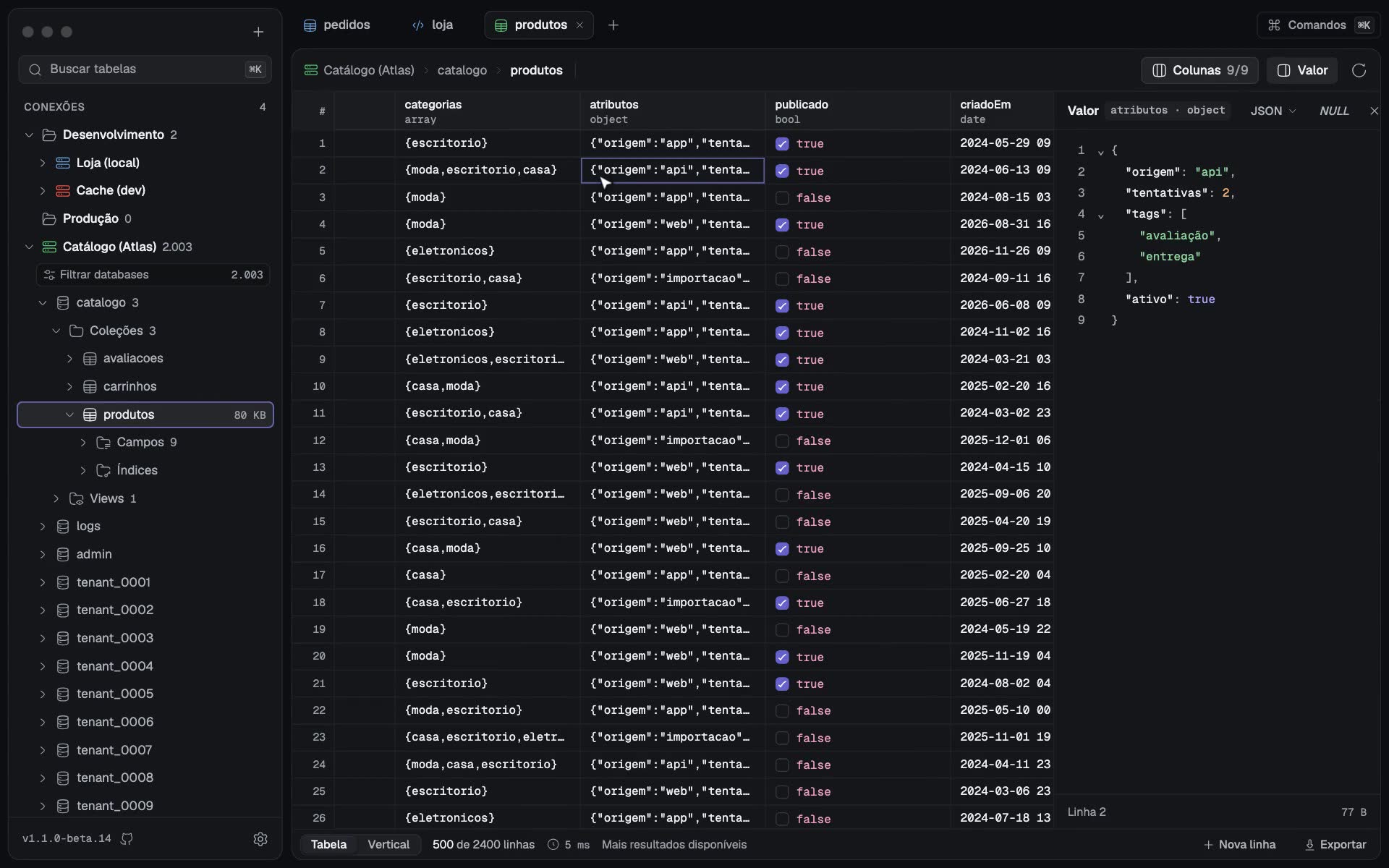The image size is (1389, 868).
Task: Click the search magnifier icon in Buscar tabelas
Action: pos(35,69)
